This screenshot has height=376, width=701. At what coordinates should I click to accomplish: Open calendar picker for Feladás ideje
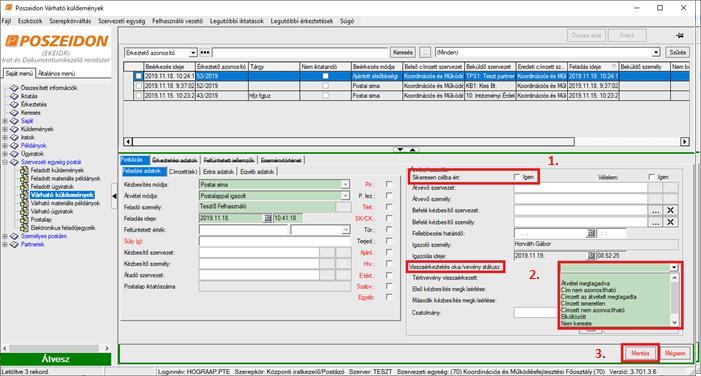[268, 218]
